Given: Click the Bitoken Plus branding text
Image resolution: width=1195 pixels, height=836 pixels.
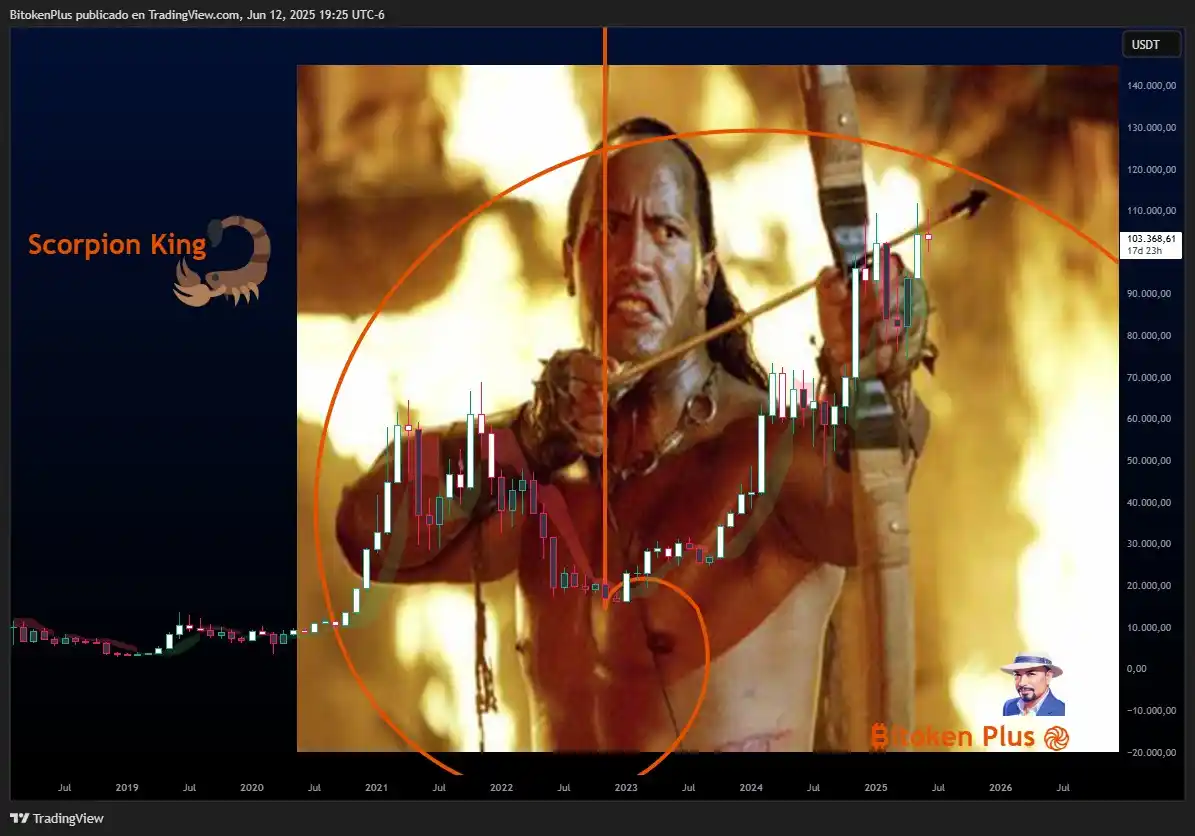Looking at the screenshot, I should [952, 736].
